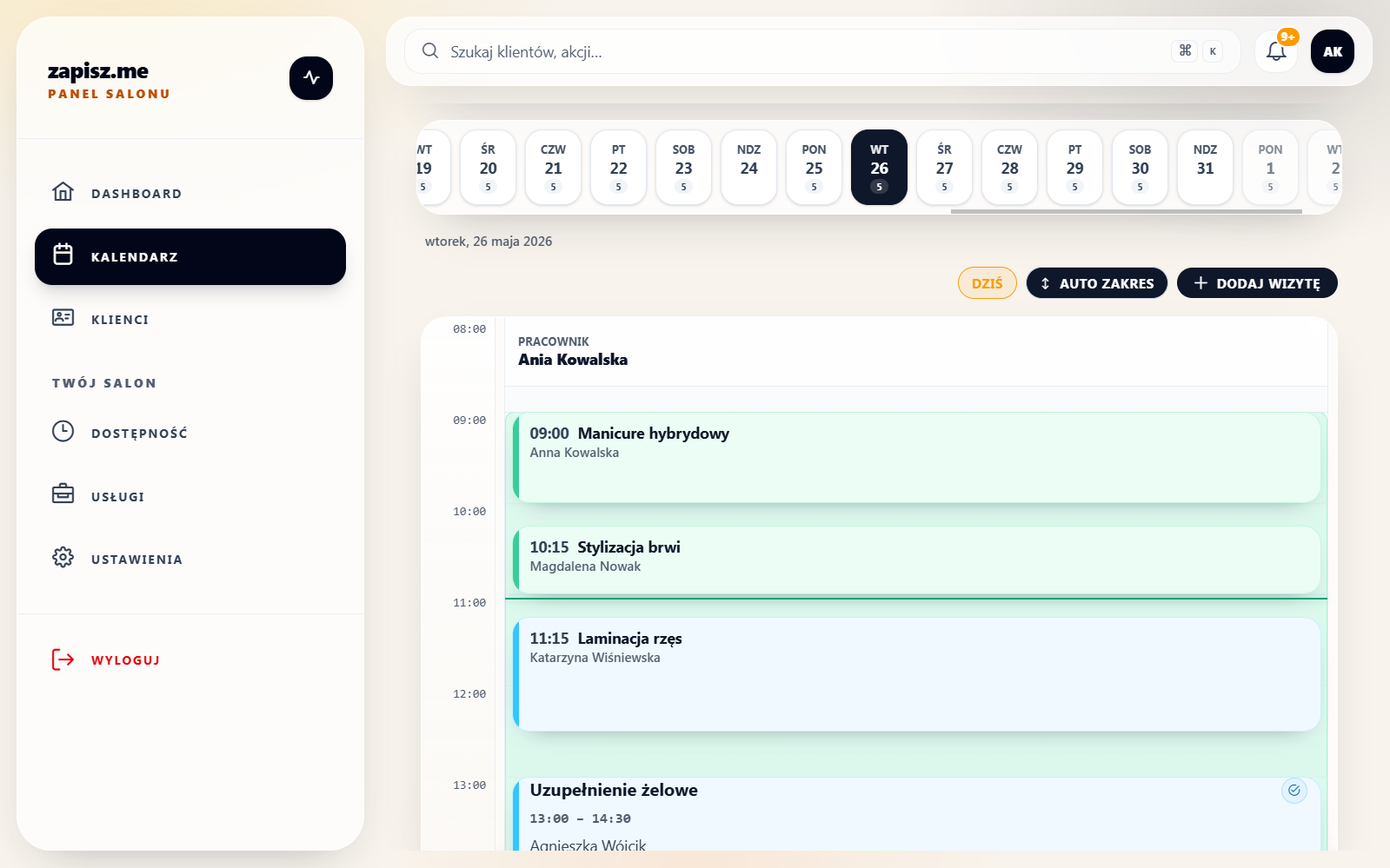Image resolution: width=1390 pixels, height=868 pixels.
Task: Select Sunday 24 in date strip
Action: click(x=749, y=168)
